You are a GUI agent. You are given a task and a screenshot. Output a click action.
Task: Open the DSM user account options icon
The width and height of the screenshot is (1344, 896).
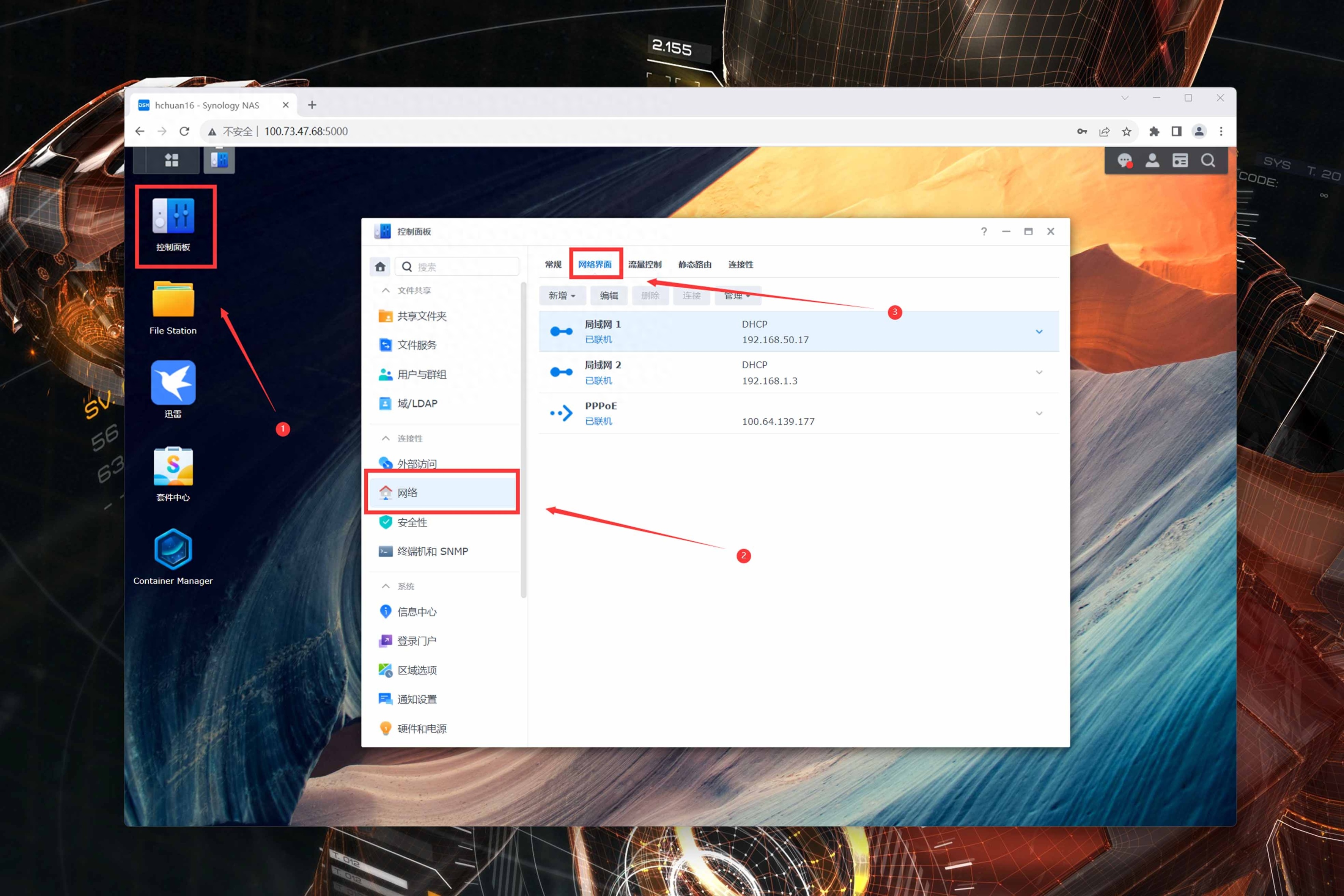click(1152, 160)
